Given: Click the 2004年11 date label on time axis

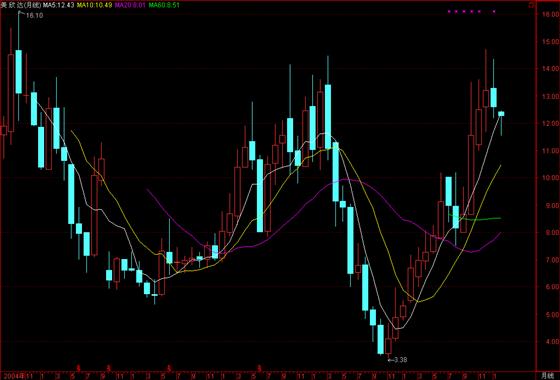Looking at the screenshot, I should 17,375.
